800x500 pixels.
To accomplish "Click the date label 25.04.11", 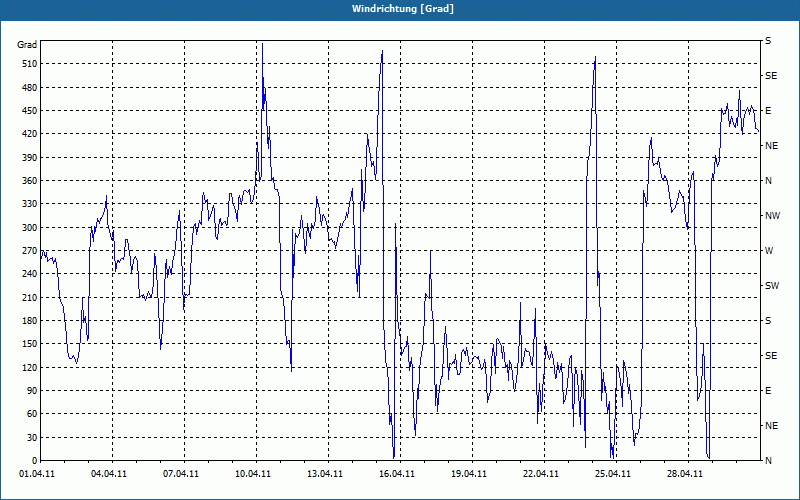I will (x=612, y=474).
